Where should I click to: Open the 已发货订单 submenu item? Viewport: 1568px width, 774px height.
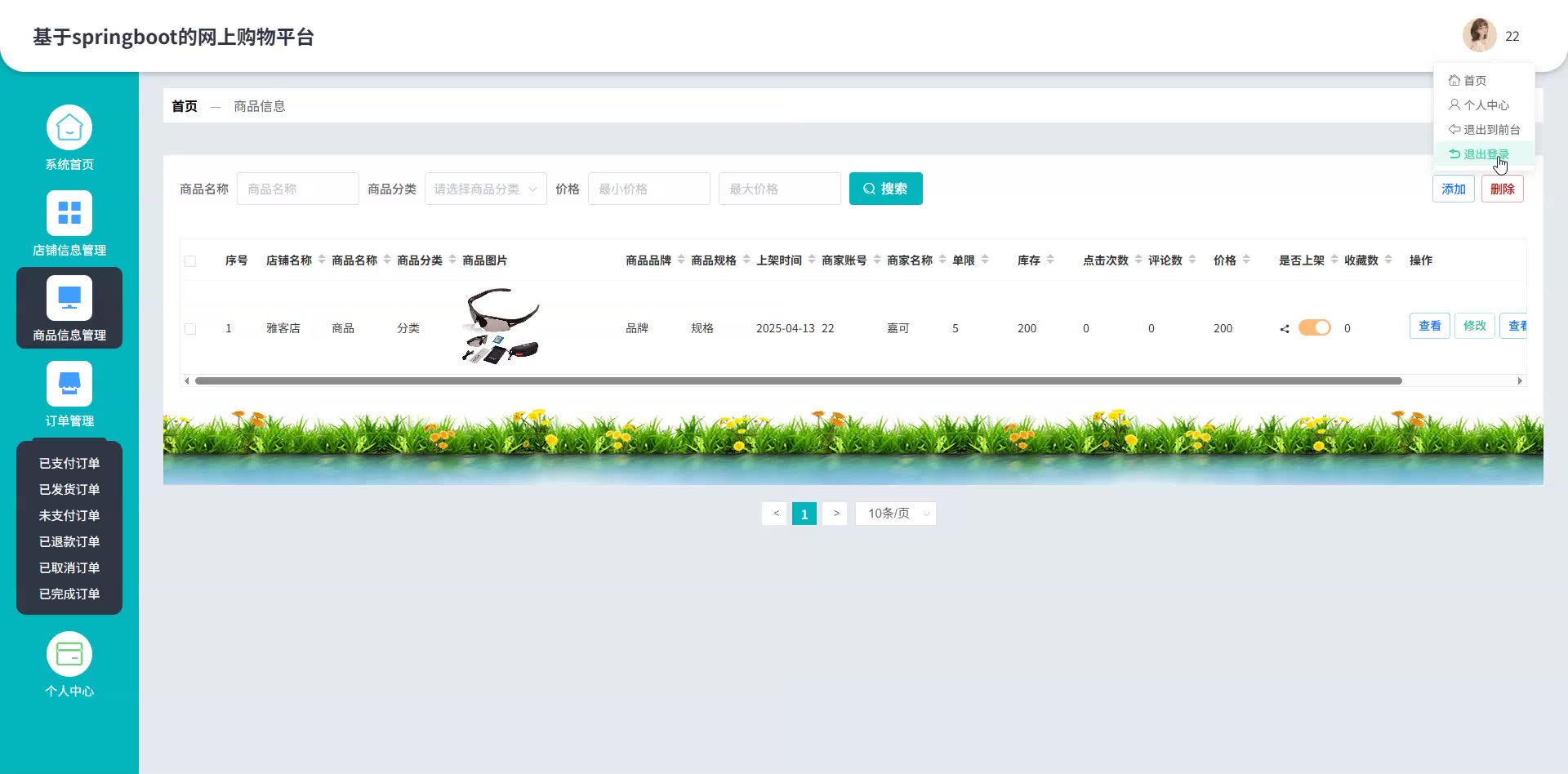tap(69, 489)
